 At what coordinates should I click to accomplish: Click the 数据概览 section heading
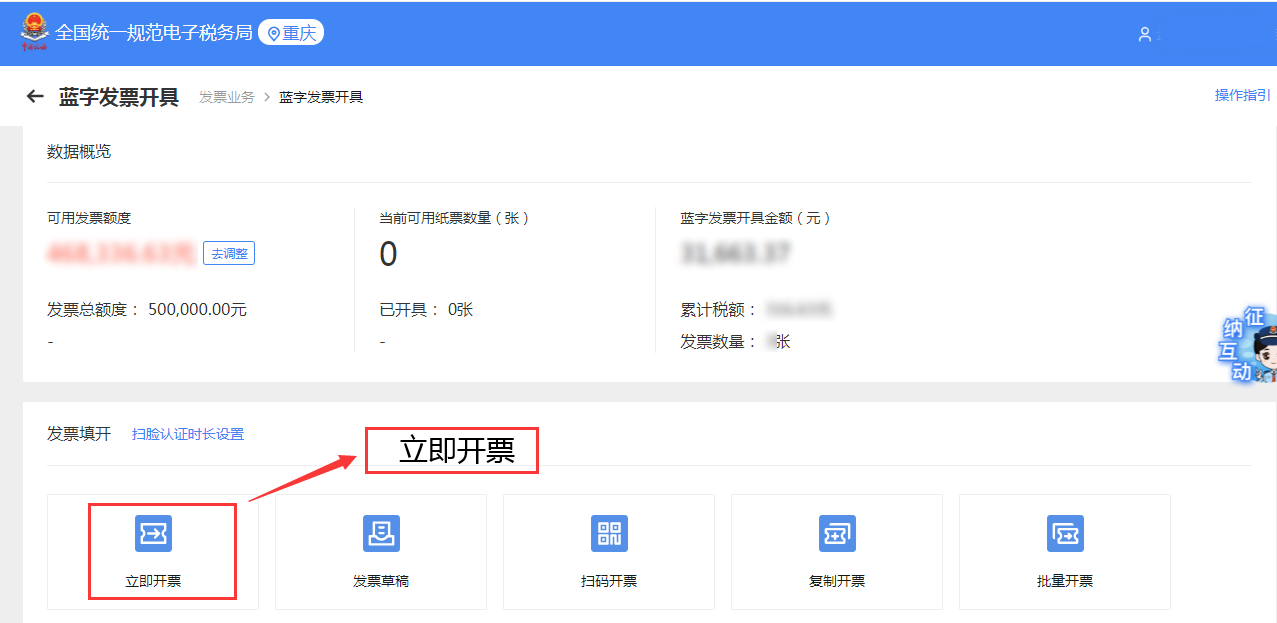point(79,152)
